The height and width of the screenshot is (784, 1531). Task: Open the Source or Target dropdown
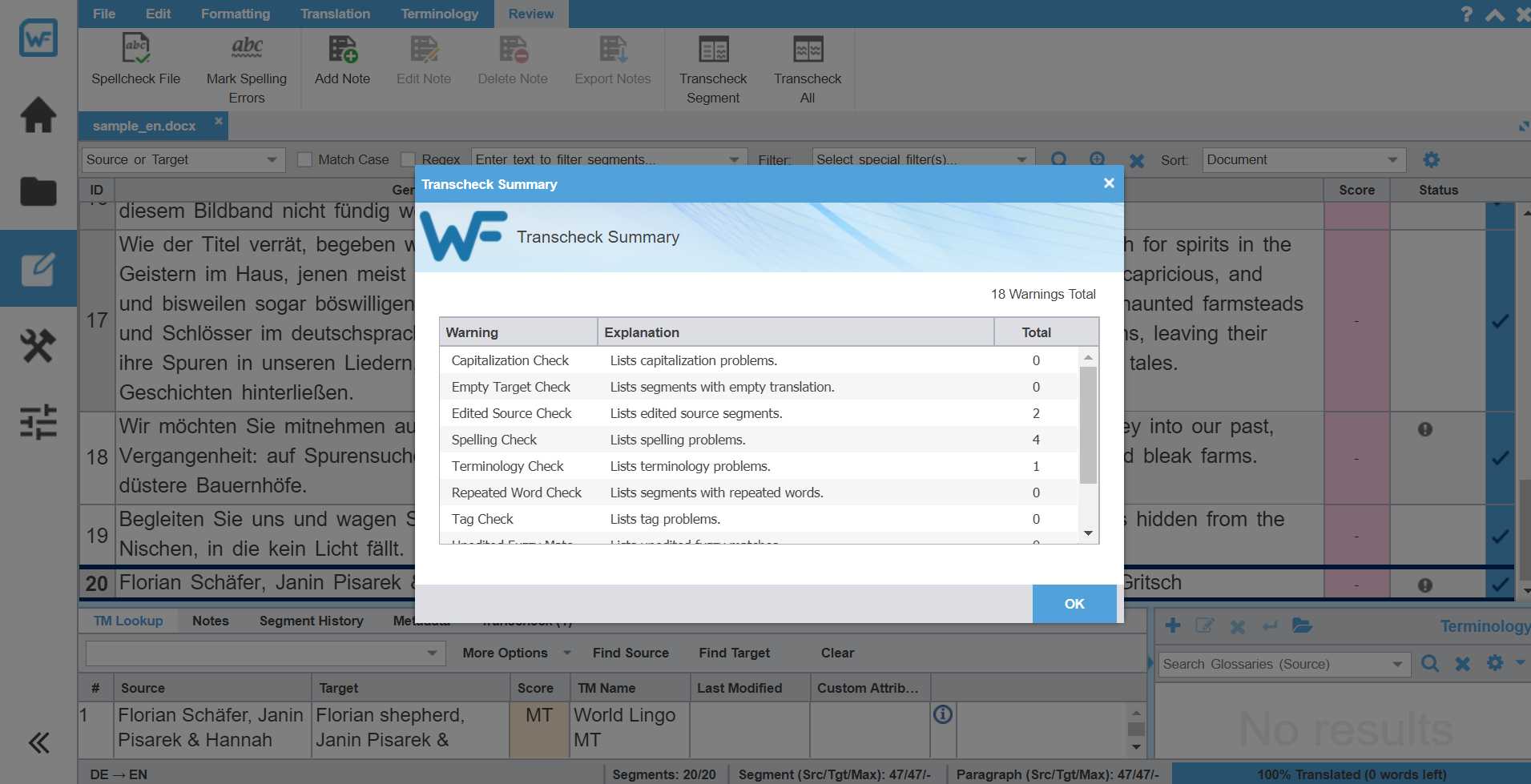(183, 159)
